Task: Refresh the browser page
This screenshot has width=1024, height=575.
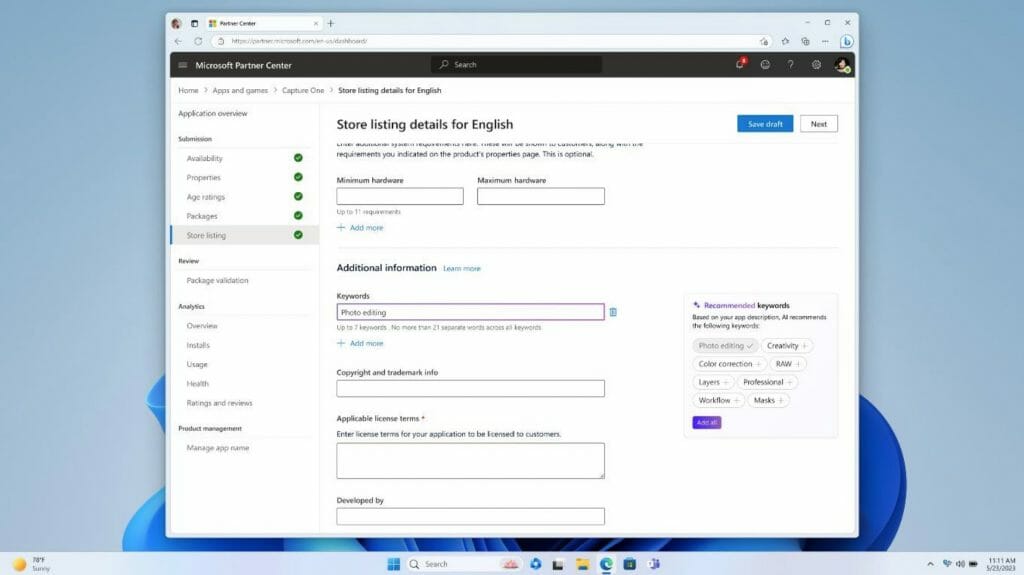Action: 198,41
